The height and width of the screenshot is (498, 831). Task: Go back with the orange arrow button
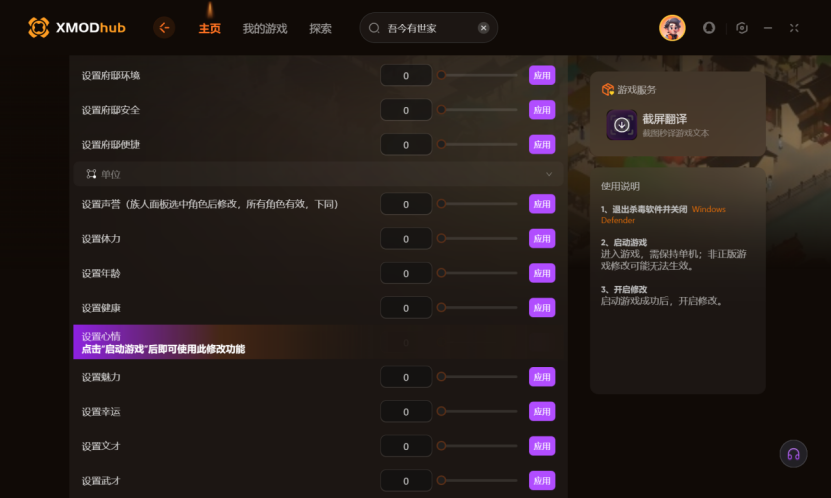tap(164, 28)
